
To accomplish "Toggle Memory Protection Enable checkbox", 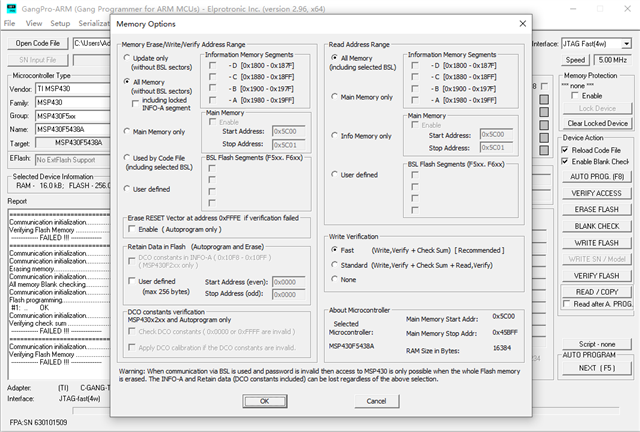I will pyautogui.click(x=574, y=96).
